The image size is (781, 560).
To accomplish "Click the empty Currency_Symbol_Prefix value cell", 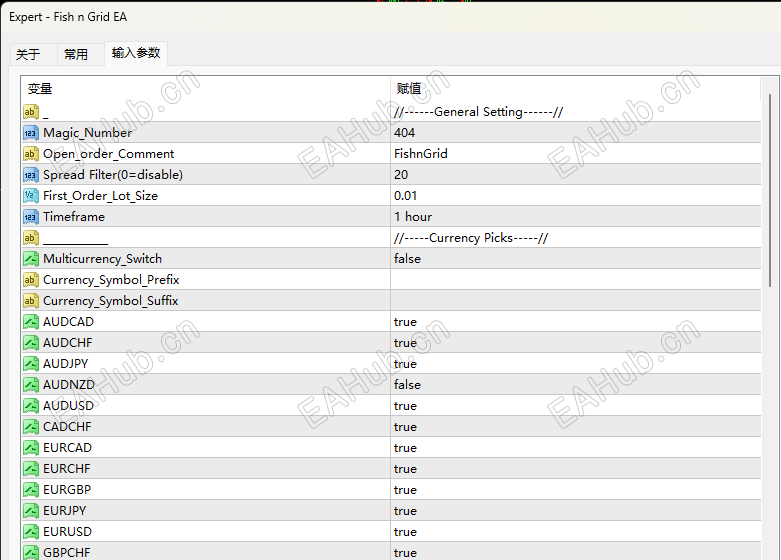I will [x=576, y=280].
